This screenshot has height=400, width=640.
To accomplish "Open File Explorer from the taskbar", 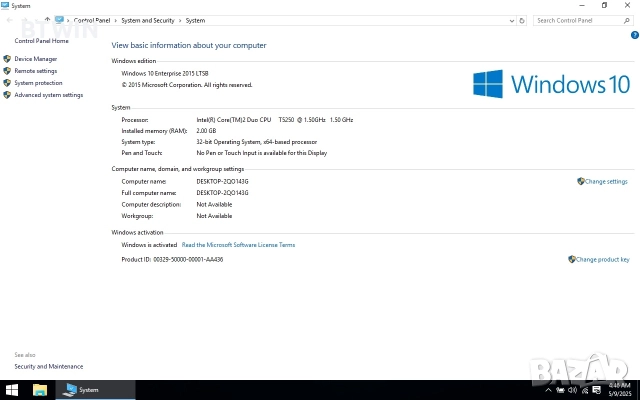I will pos(40,390).
